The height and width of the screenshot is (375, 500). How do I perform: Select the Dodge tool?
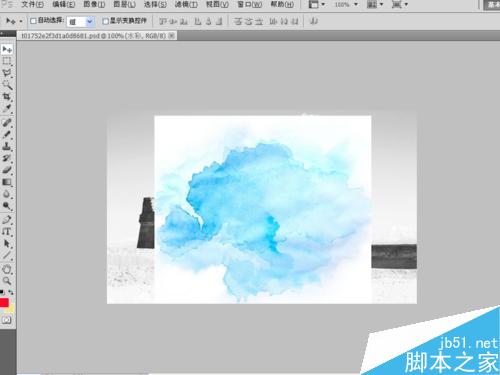click(x=7, y=205)
